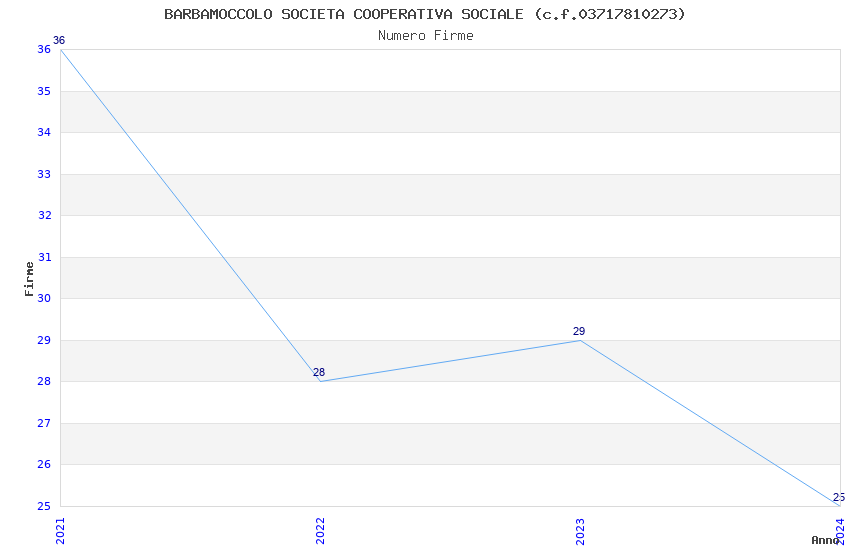Select the y-axis tick 27

coord(44,423)
